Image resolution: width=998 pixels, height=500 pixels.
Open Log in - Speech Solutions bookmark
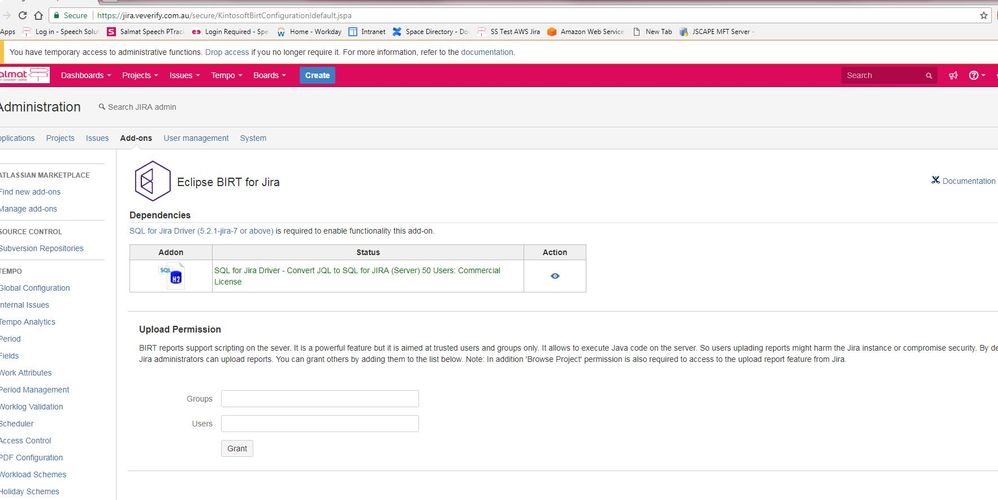tap(60, 31)
